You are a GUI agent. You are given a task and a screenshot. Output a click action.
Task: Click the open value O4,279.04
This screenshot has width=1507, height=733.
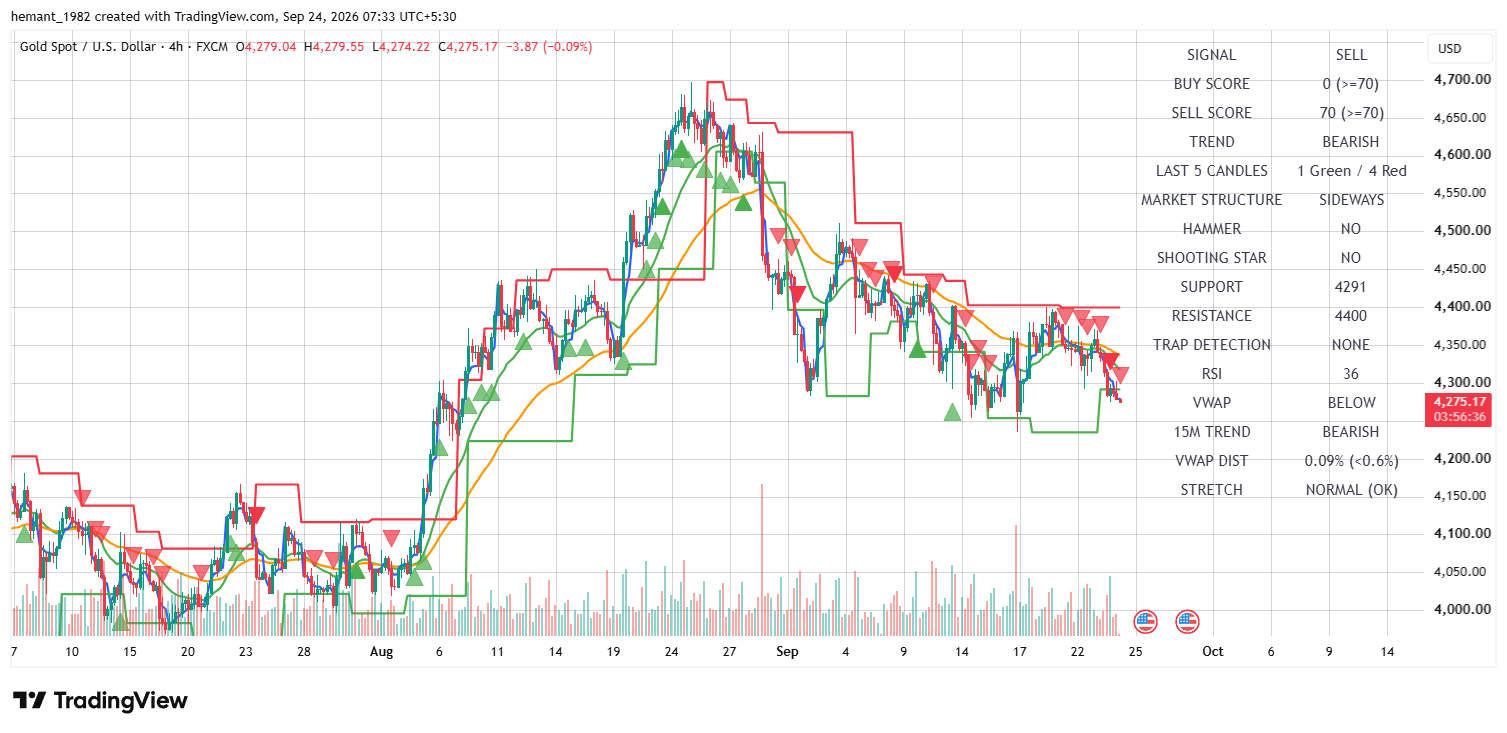(x=266, y=47)
